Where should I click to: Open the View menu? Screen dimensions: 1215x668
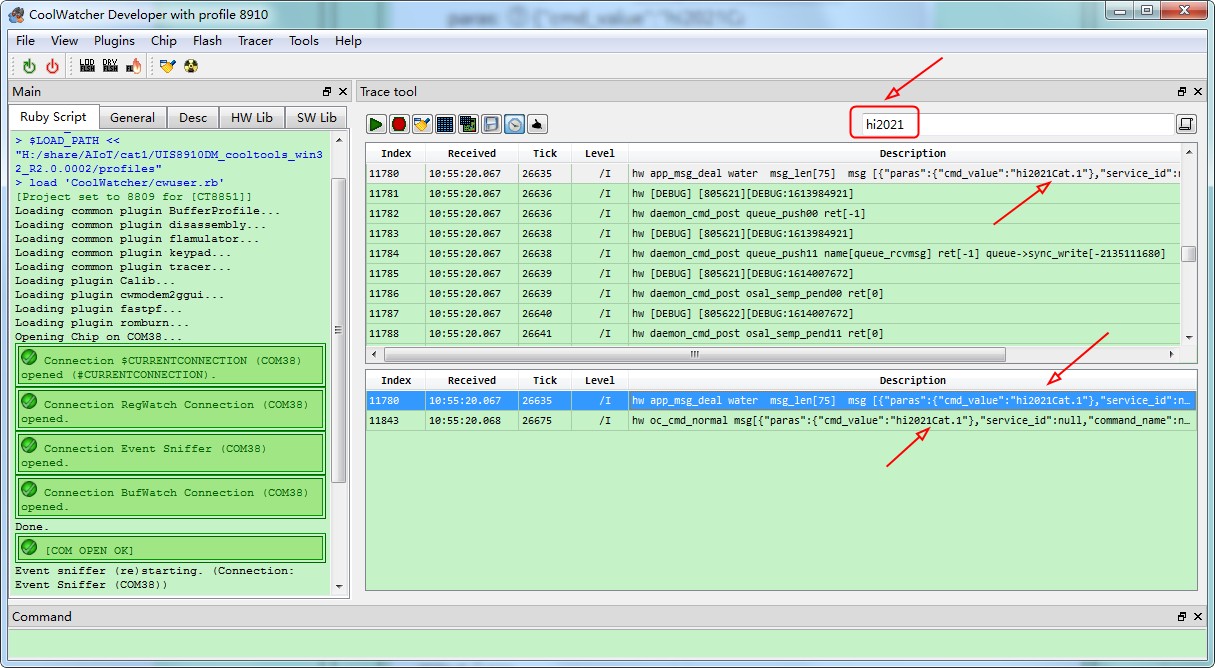pyautogui.click(x=64, y=41)
